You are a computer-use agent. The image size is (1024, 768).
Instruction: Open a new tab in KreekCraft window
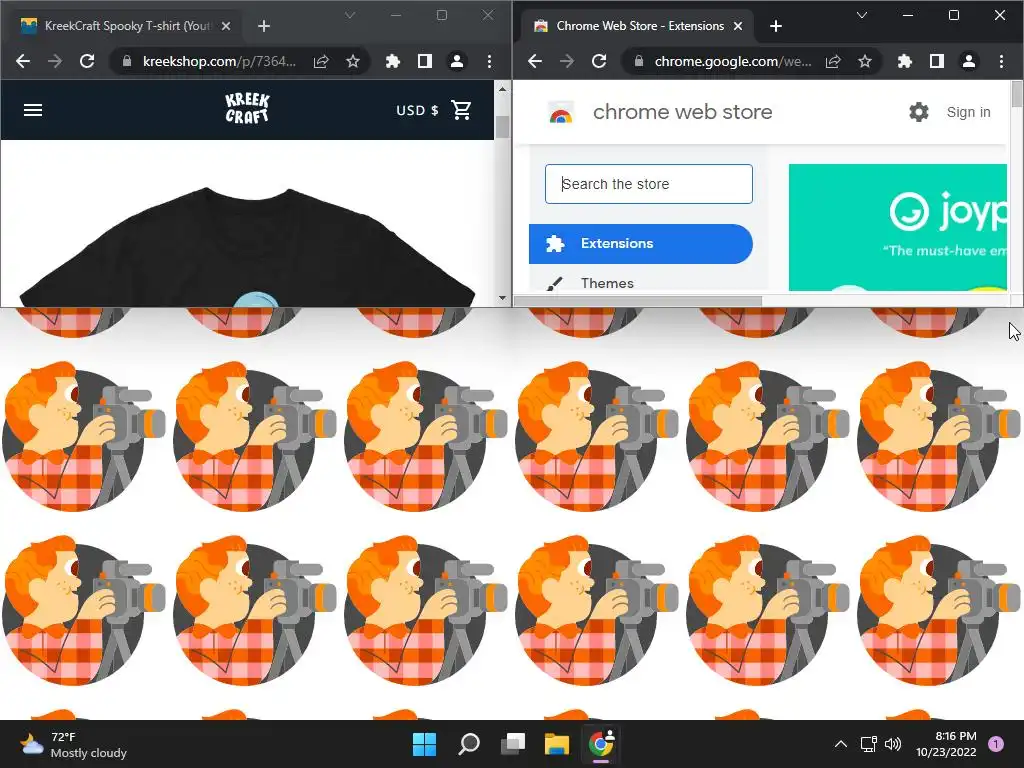coord(264,26)
